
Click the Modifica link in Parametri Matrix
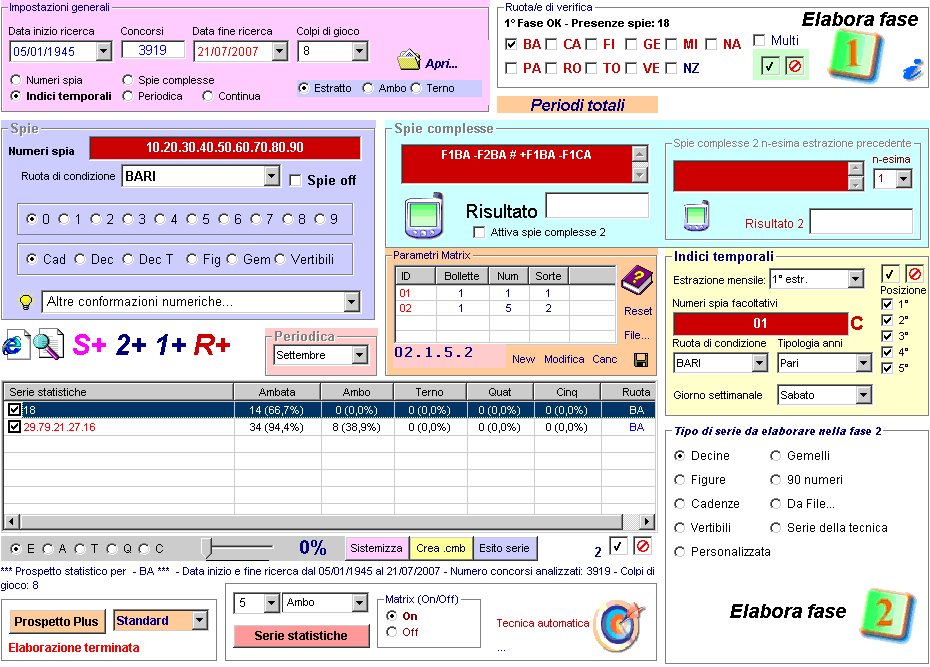[x=564, y=359]
